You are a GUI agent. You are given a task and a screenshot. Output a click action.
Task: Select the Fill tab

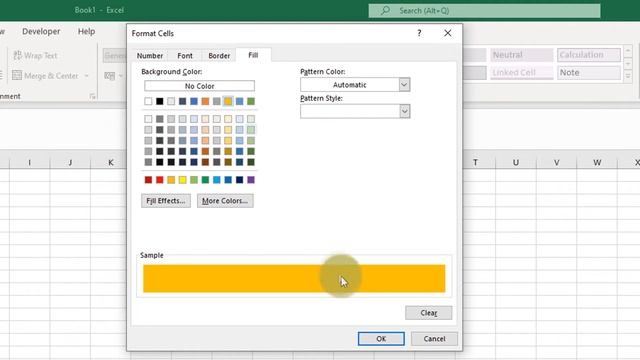pos(253,55)
